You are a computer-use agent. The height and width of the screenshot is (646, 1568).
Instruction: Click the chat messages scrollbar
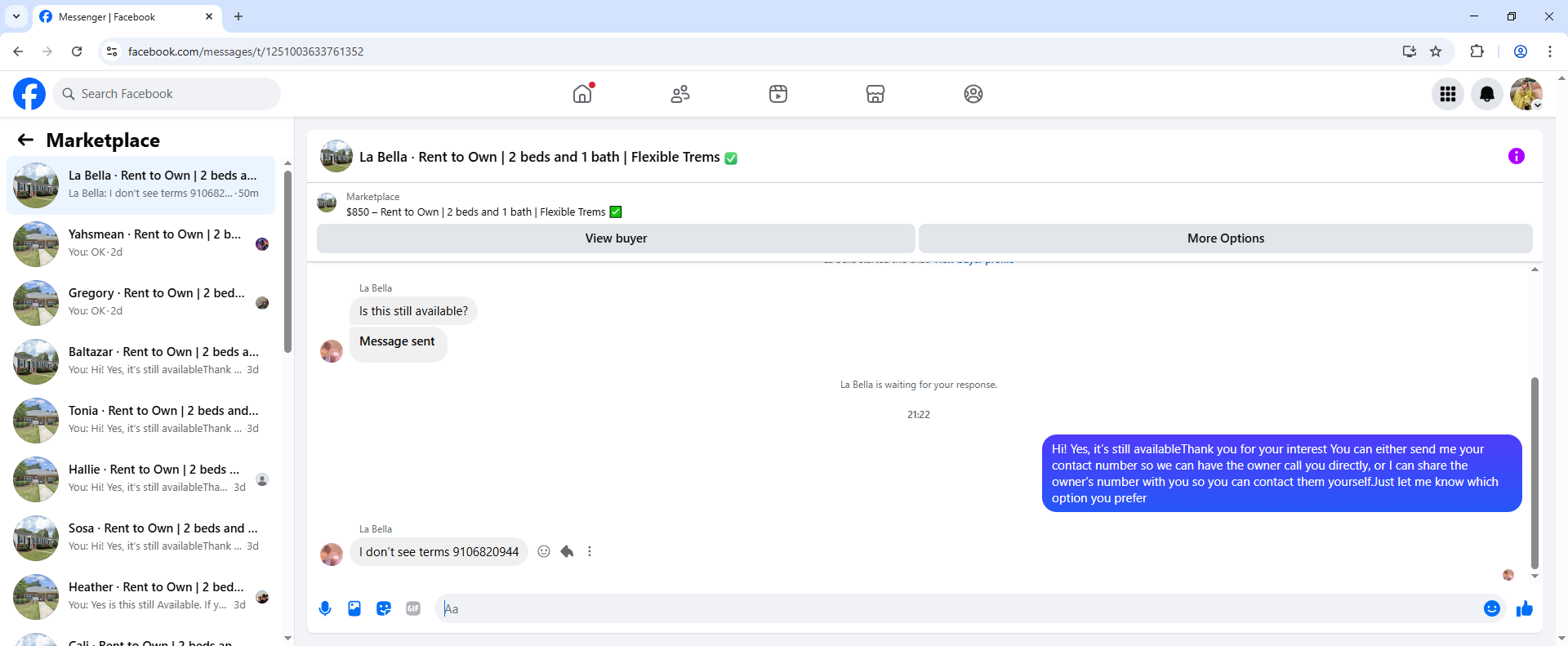coord(1535,472)
